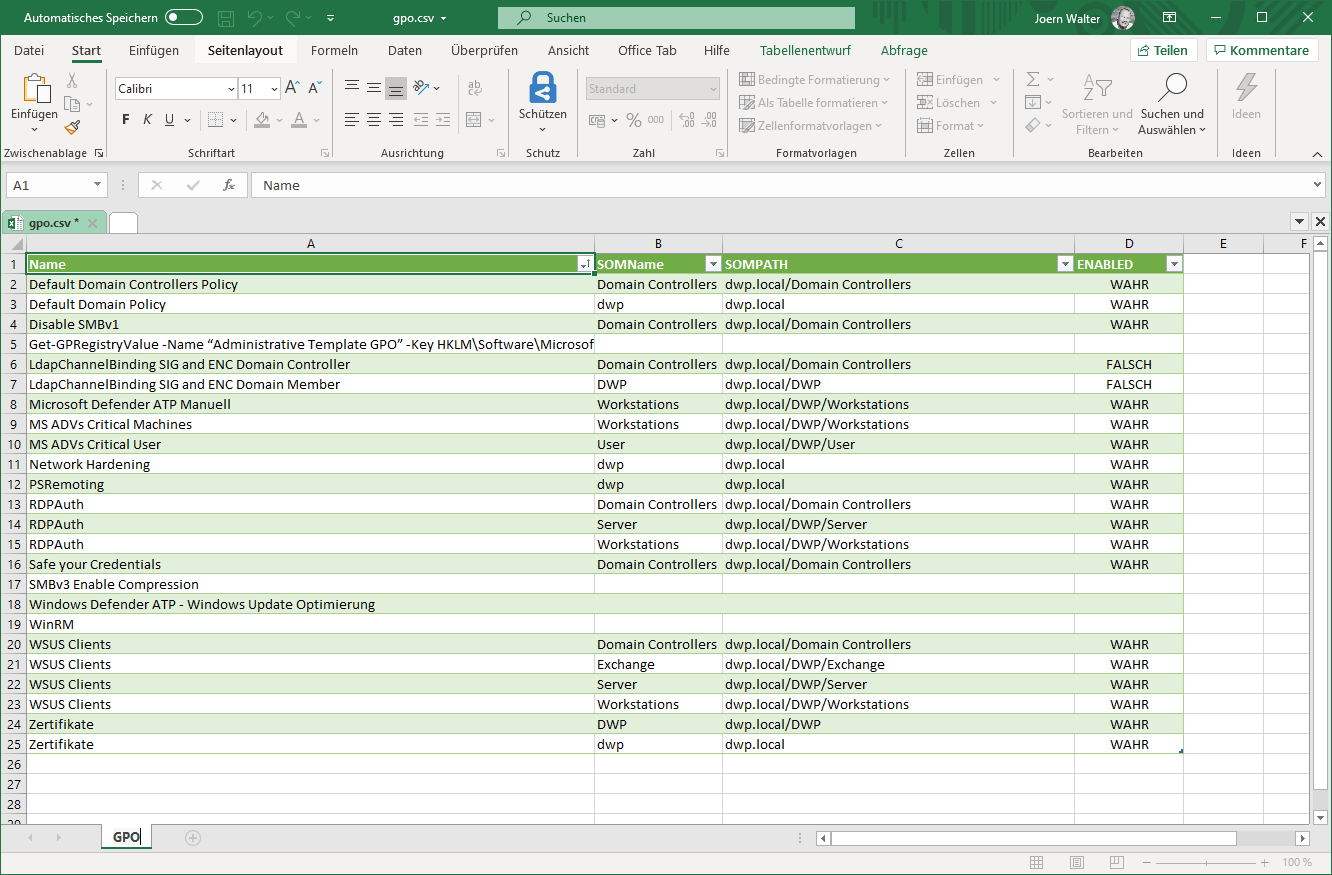1332x875 pixels.
Task: Switch to the Tabellenentwurf tab
Action: [805, 50]
